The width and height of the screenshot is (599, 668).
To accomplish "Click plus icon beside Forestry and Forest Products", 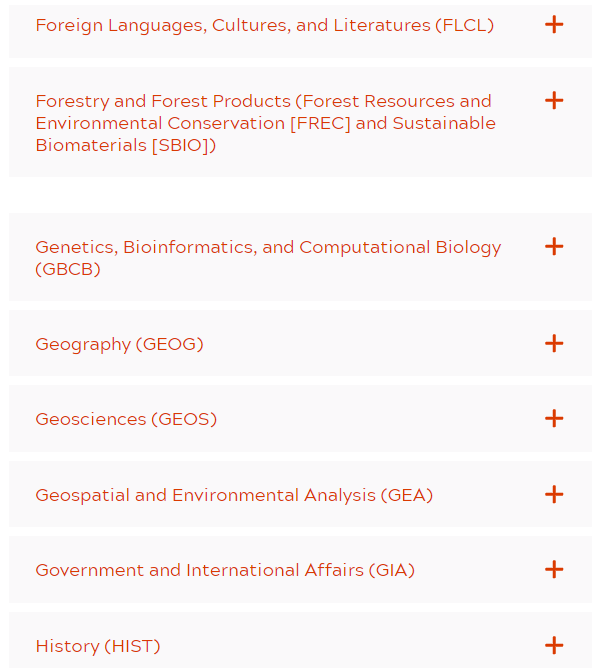I will 554,101.
